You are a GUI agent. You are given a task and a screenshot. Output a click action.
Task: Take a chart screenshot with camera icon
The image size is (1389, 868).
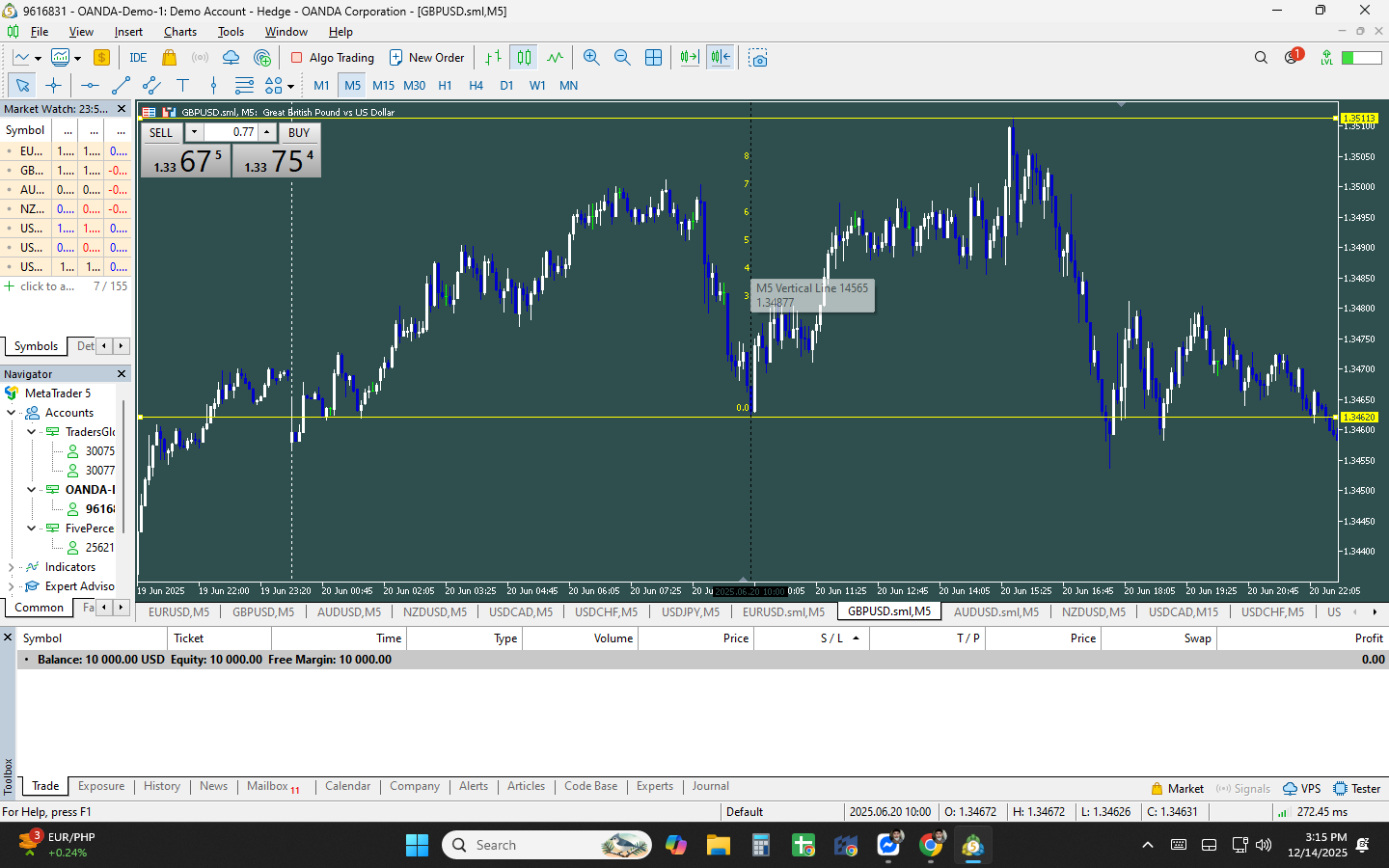click(x=758, y=58)
